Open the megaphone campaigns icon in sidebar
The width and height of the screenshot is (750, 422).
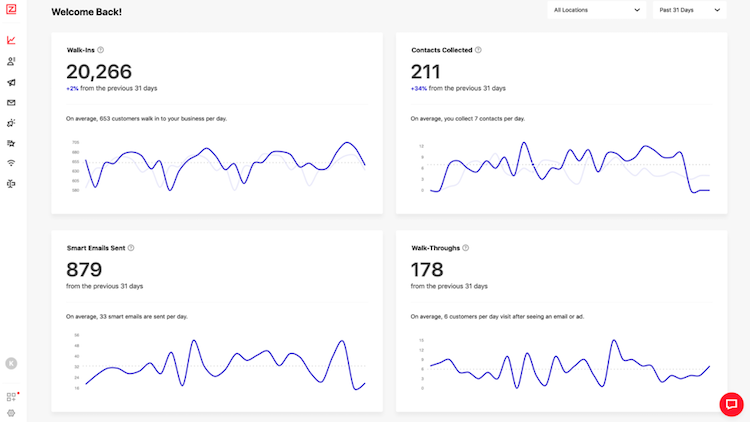pos(11,82)
